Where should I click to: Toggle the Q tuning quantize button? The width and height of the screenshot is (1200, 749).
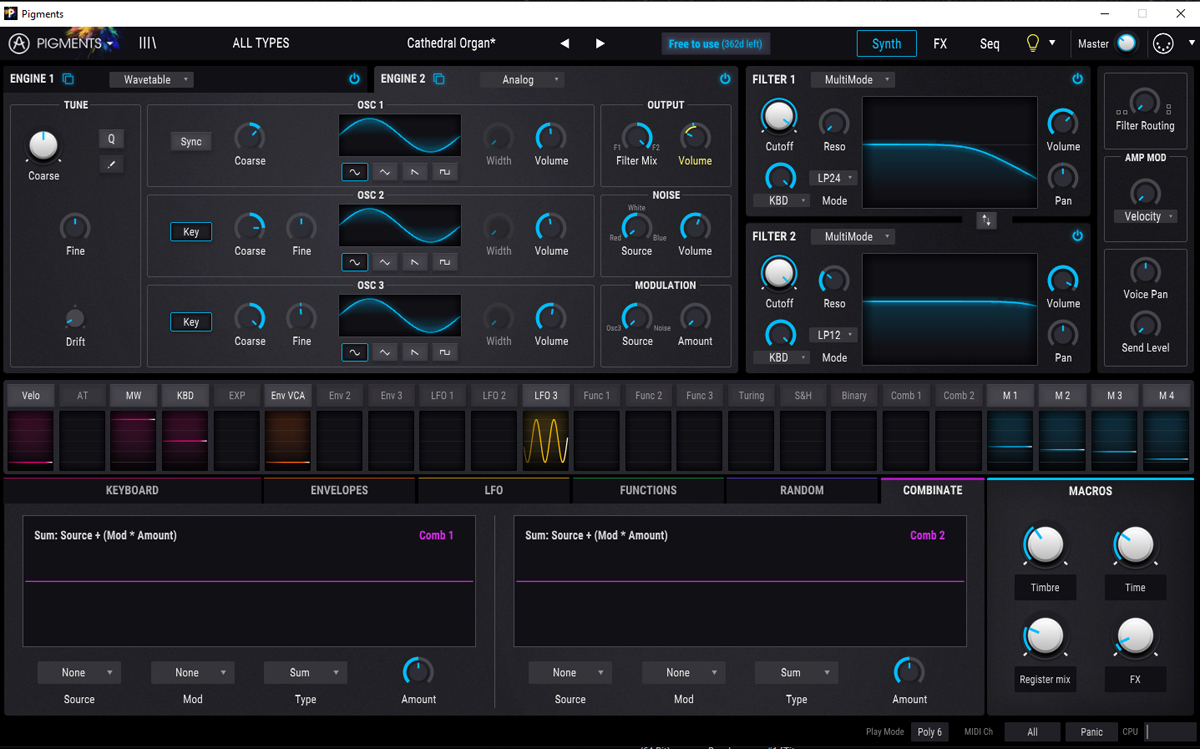111,139
